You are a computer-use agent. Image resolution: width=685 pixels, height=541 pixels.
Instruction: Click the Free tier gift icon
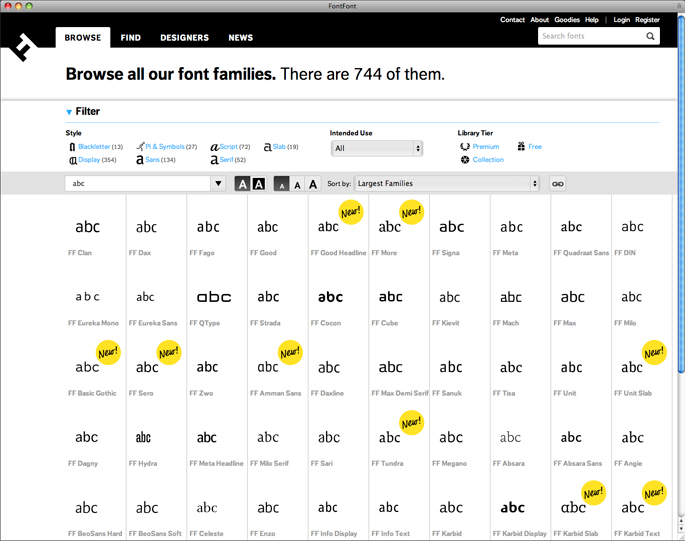[x=521, y=146]
